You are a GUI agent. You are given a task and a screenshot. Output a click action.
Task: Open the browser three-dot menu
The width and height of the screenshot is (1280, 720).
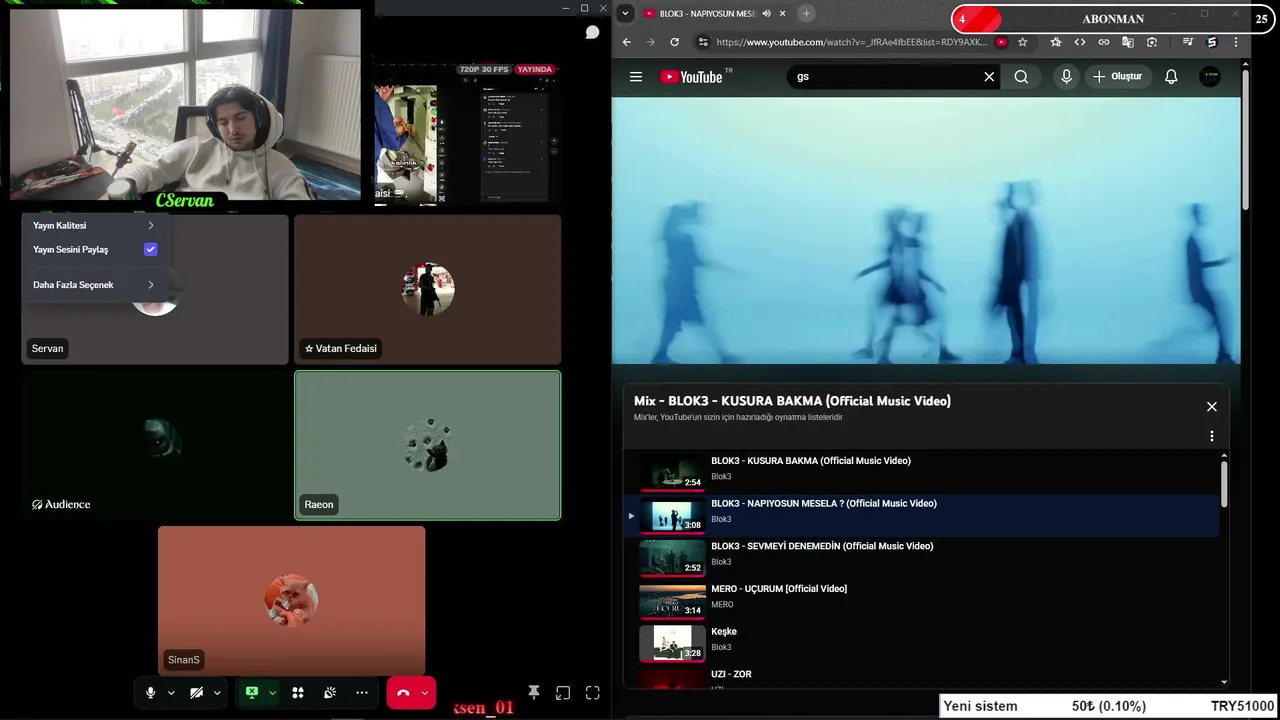coord(1236,42)
